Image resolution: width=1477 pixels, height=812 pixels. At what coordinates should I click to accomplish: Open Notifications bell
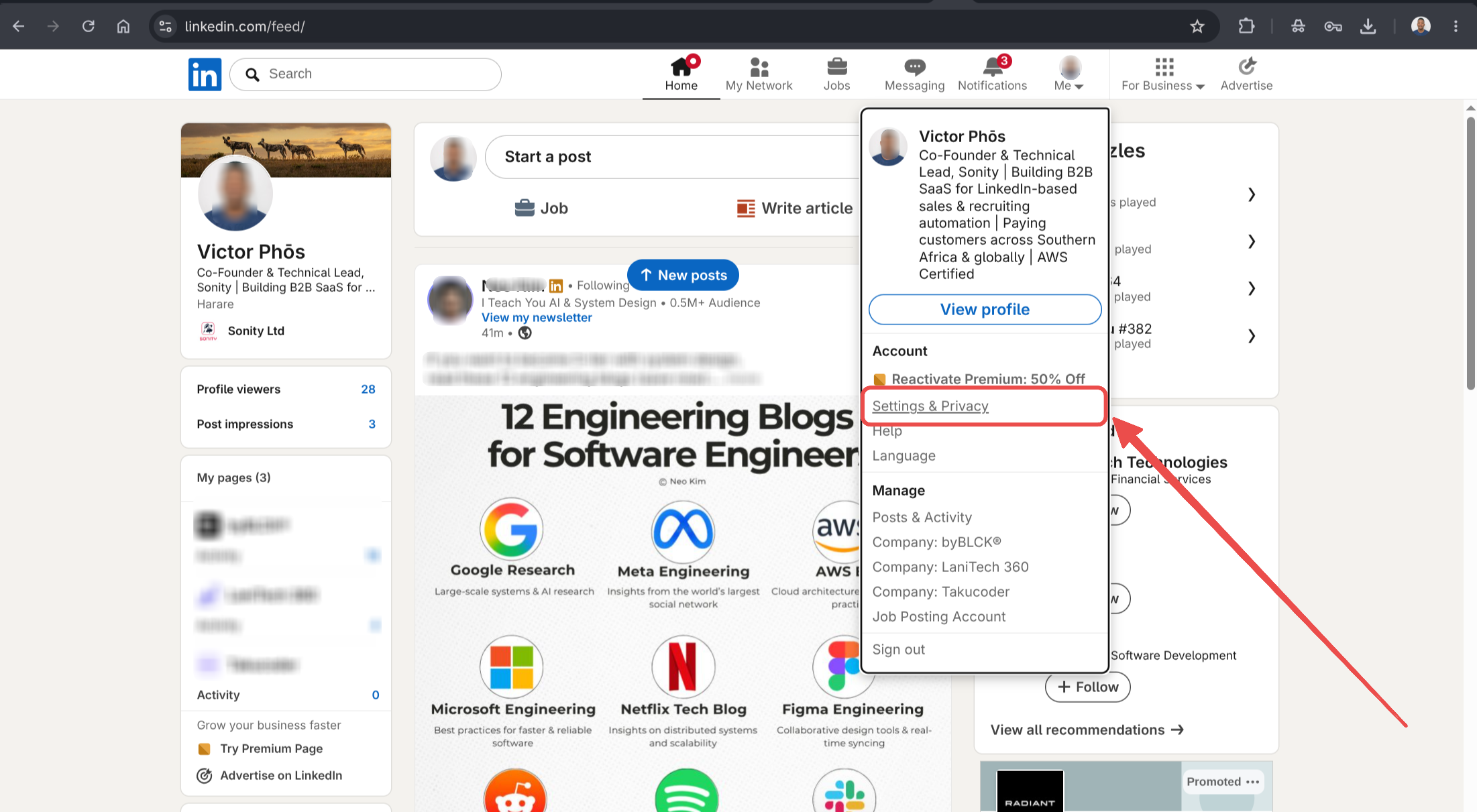[x=992, y=74]
